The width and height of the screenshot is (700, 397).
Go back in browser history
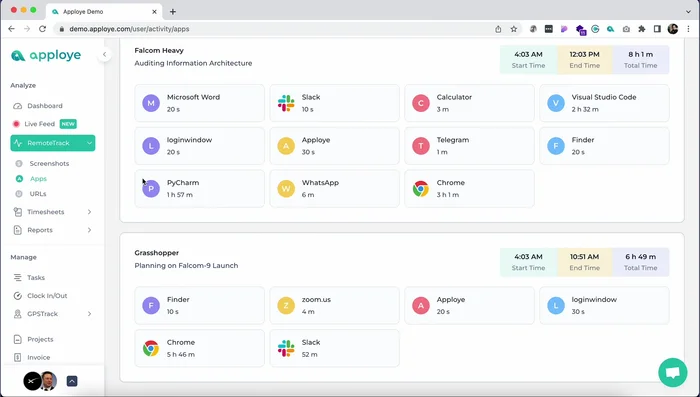pyautogui.click(x=12, y=29)
